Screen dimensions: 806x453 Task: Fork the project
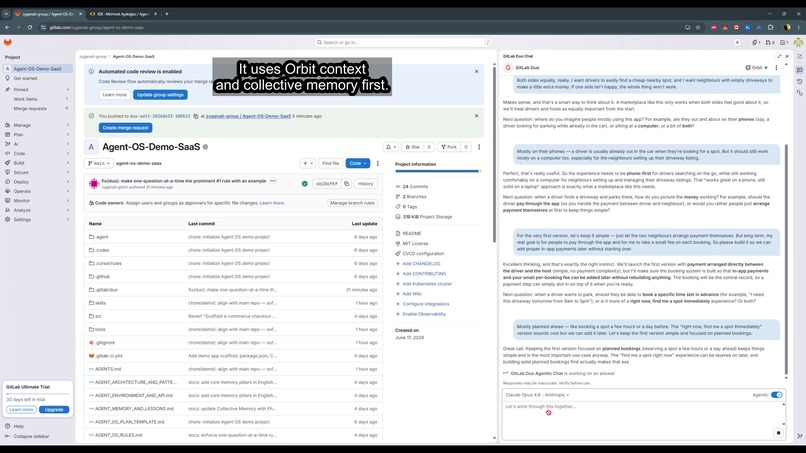(x=449, y=147)
